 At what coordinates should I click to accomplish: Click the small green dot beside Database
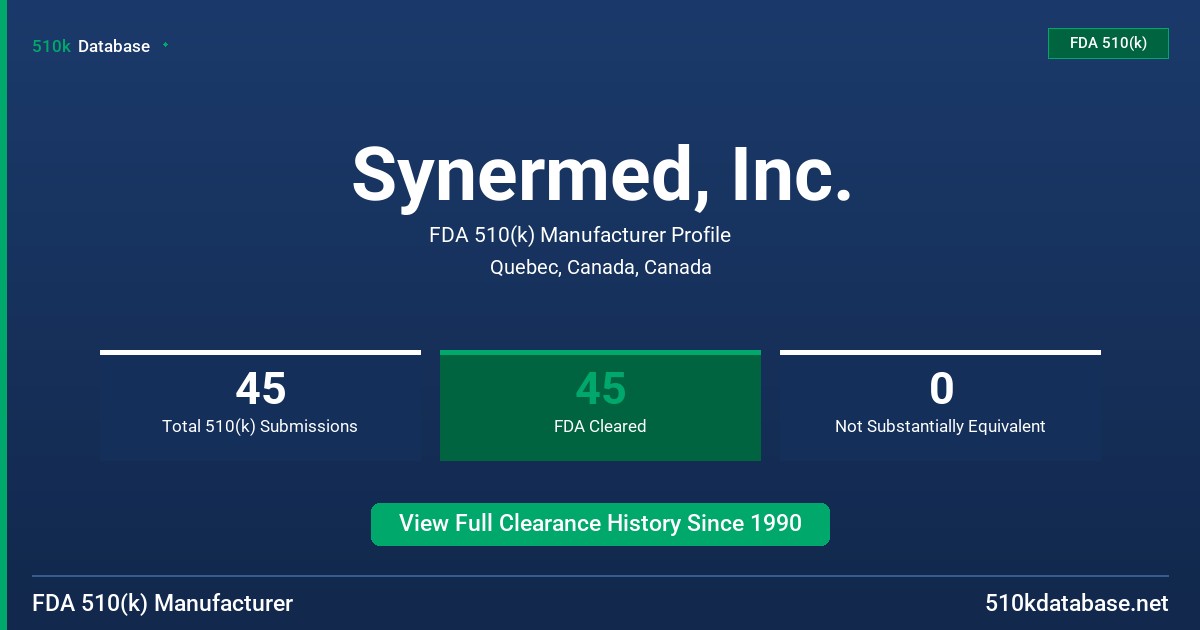coord(165,45)
